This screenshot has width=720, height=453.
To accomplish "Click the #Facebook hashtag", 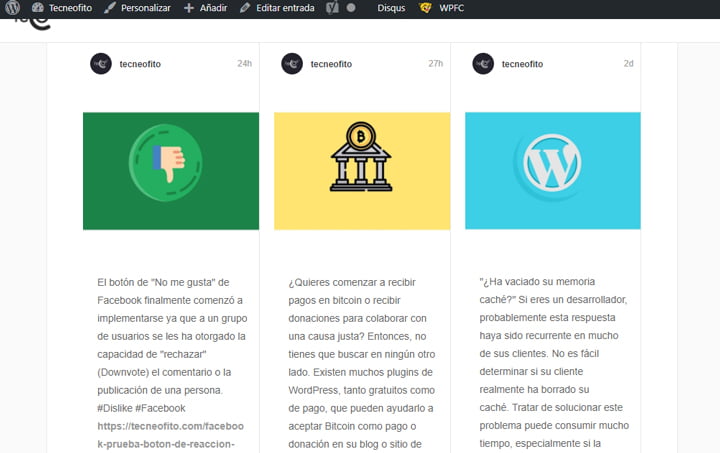I will [x=160, y=408].
